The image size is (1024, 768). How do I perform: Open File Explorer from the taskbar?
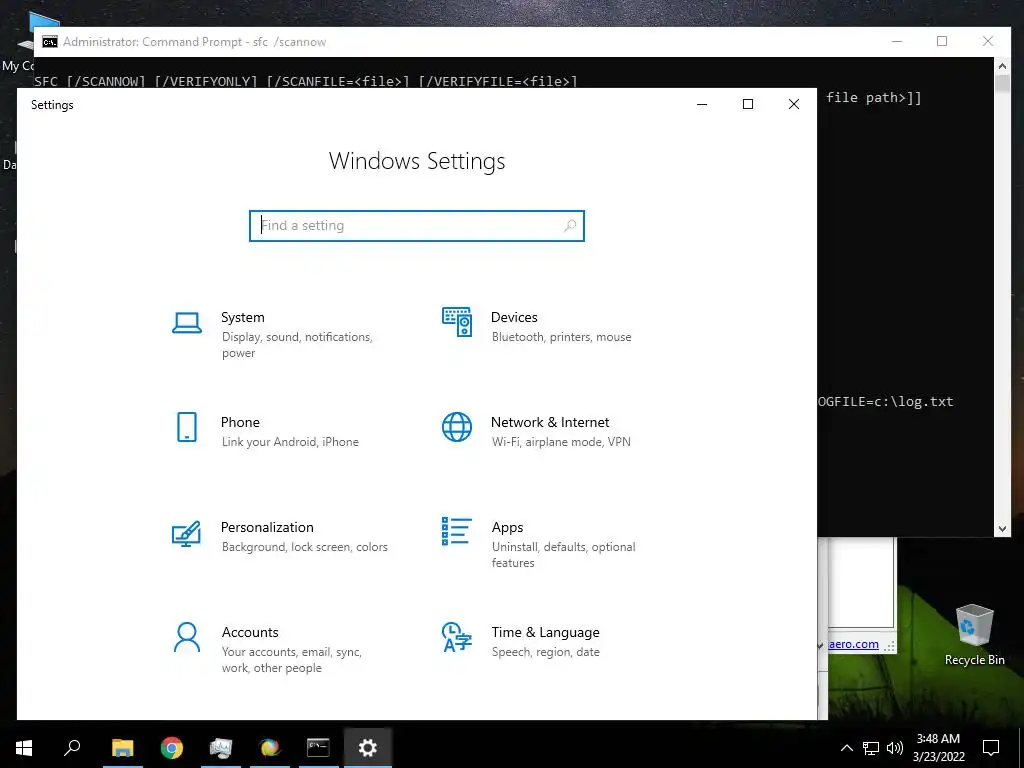click(123, 748)
